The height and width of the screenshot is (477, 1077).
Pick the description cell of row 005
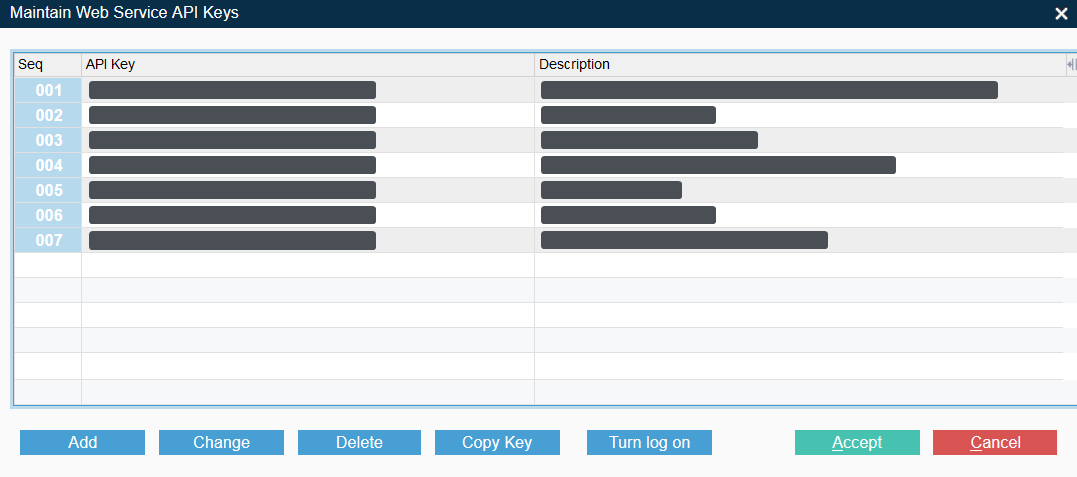tap(611, 190)
